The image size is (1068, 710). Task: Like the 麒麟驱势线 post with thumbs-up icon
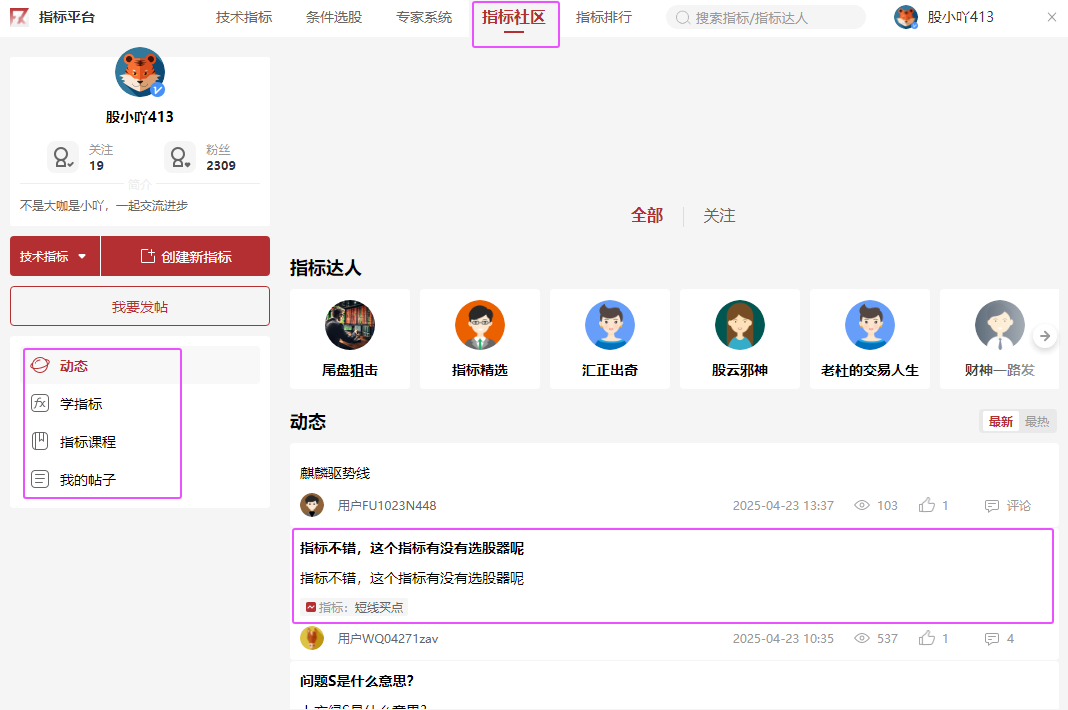[927, 505]
